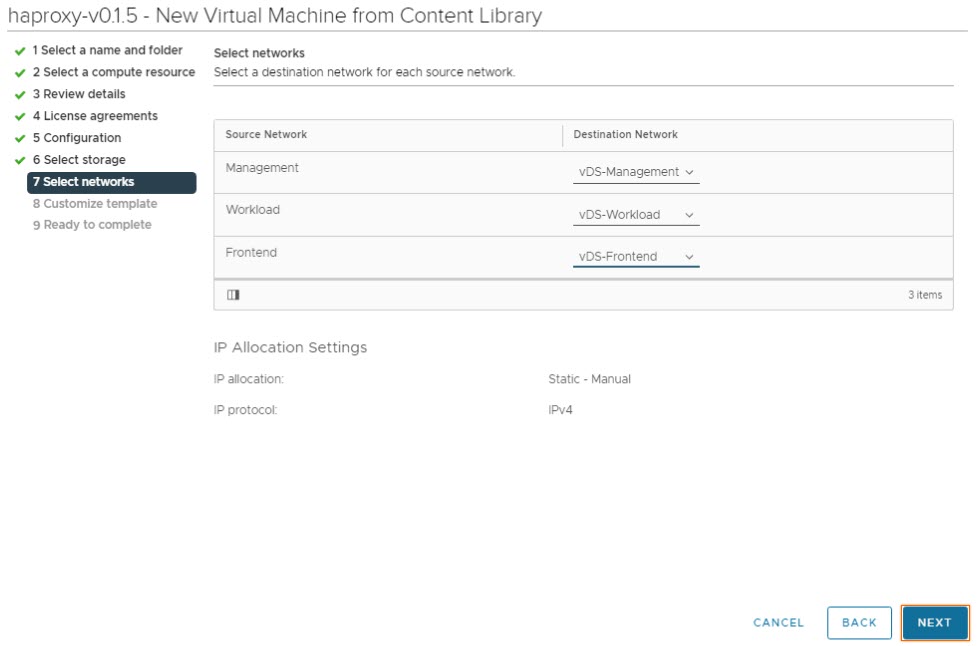Click green checkmark beside Select storage
Image resolution: width=979 pixels, height=646 pixels.
(20, 161)
